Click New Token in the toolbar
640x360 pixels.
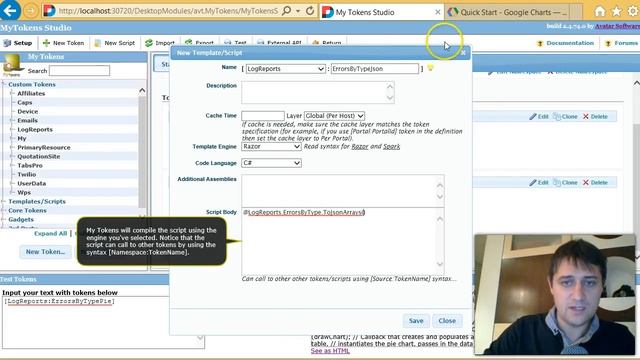click(63, 43)
